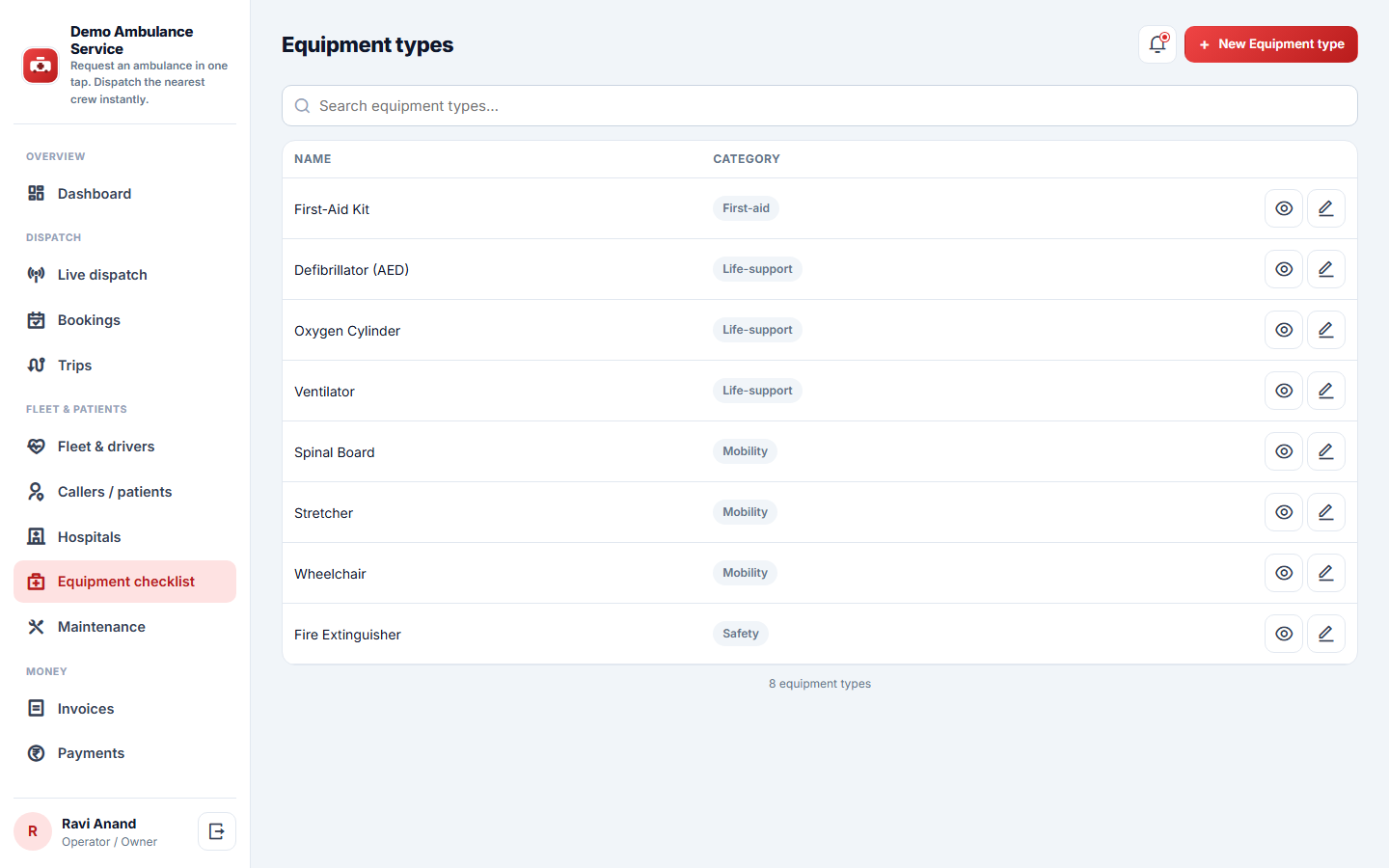Open the notifications bell
The image size is (1389, 868).
click(x=1157, y=44)
